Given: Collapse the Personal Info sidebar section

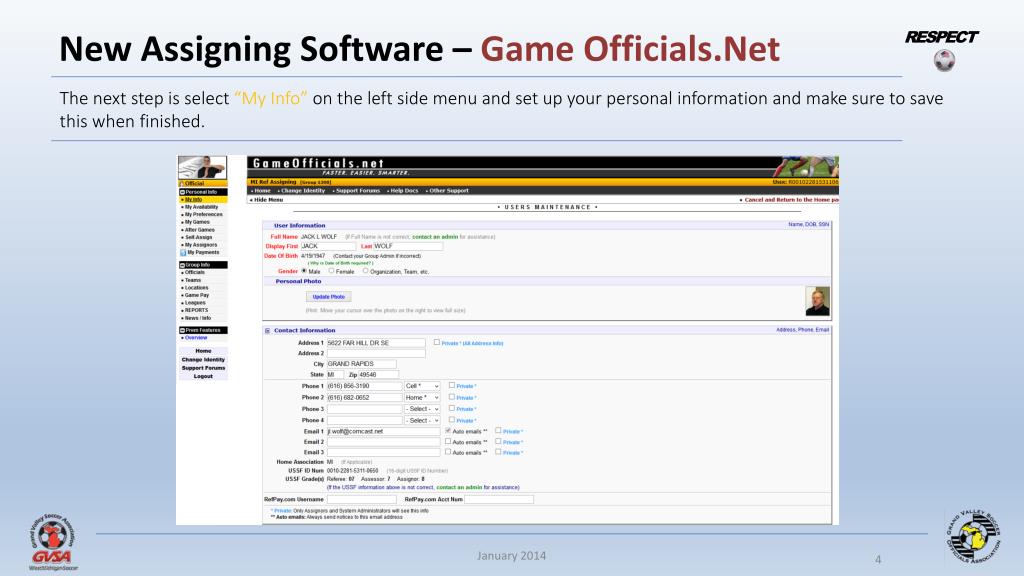Looking at the screenshot, I should [x=182, y=192].
